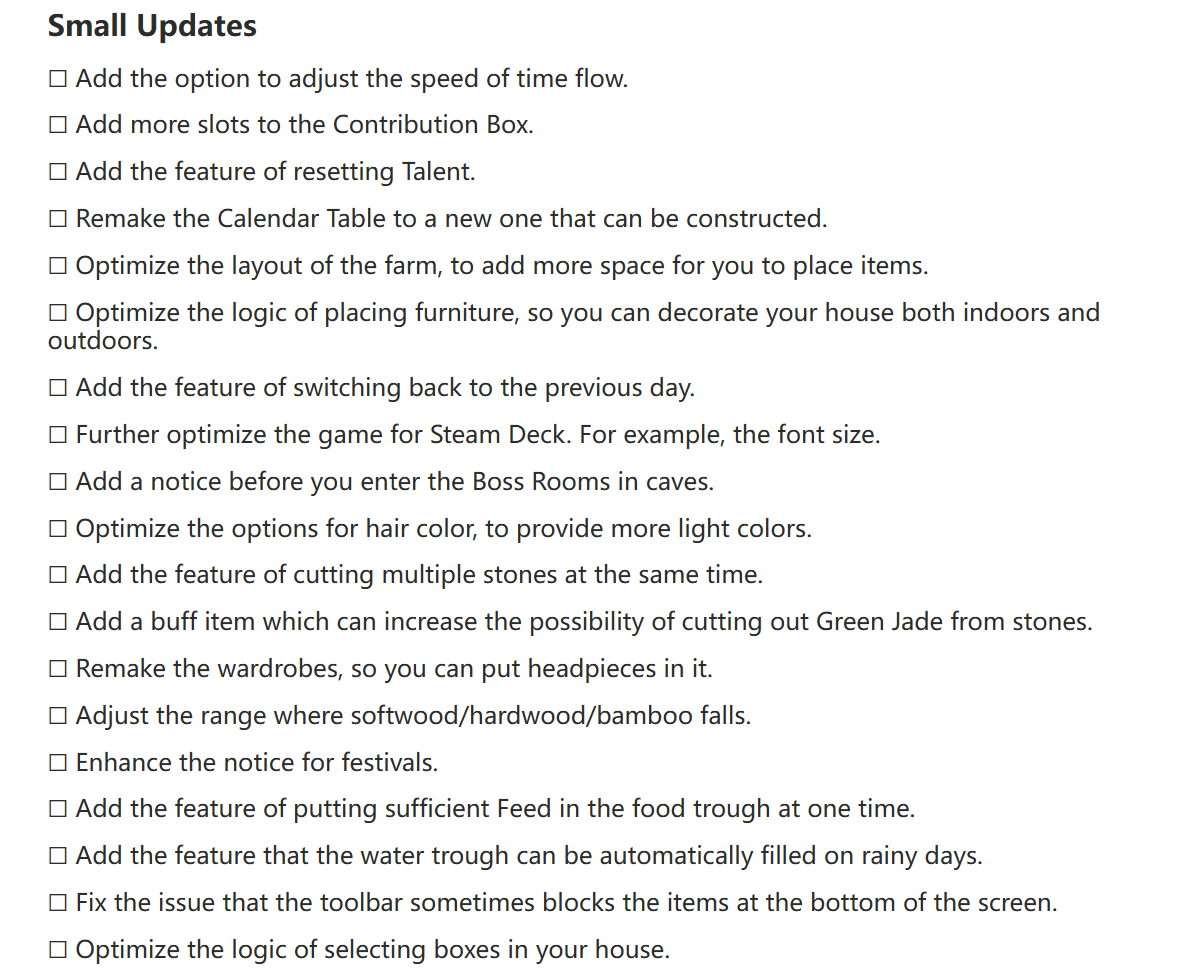Mark the hair color options checkbox

pos(58,530)
